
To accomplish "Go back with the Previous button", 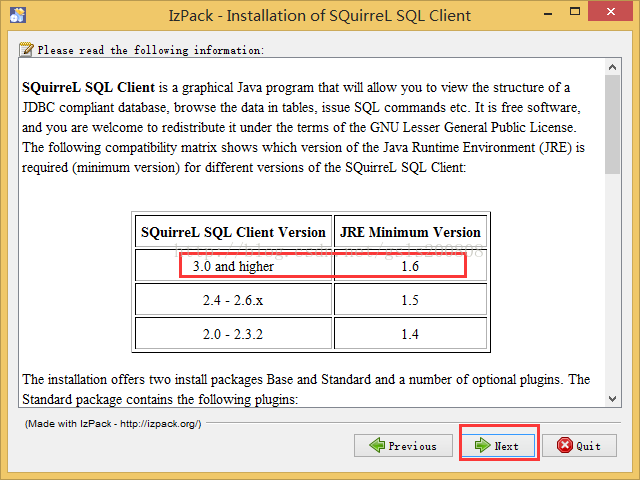I will tap(403, 445).
